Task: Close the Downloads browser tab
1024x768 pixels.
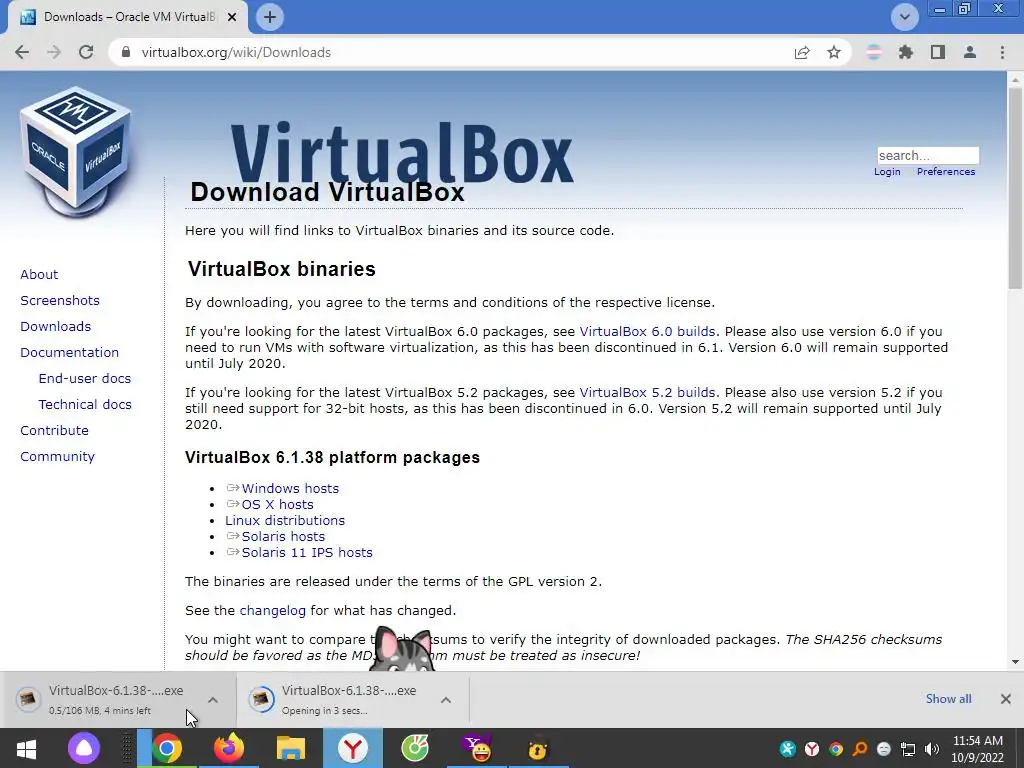Action: 232,17
